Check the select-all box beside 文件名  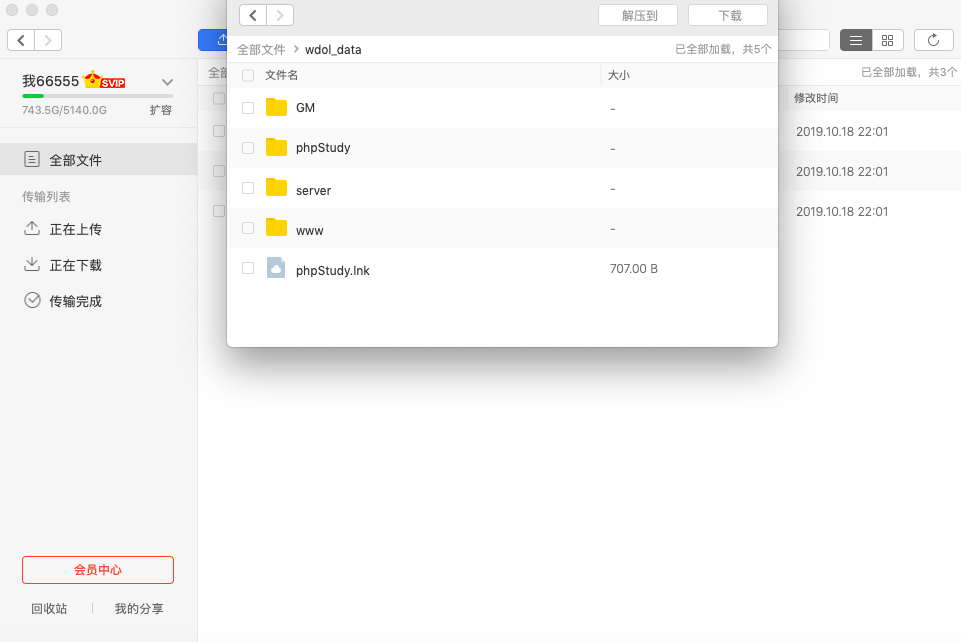tap(248, 75)
